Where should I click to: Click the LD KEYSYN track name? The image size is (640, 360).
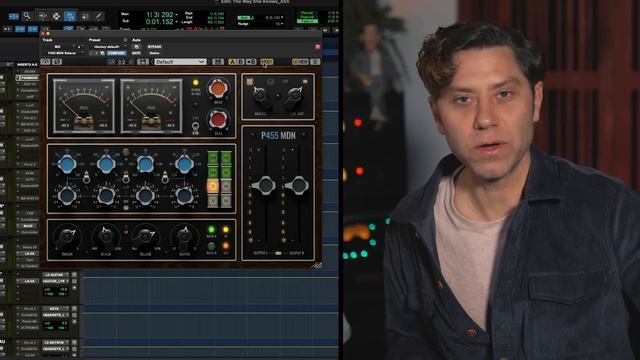[55, 343]
